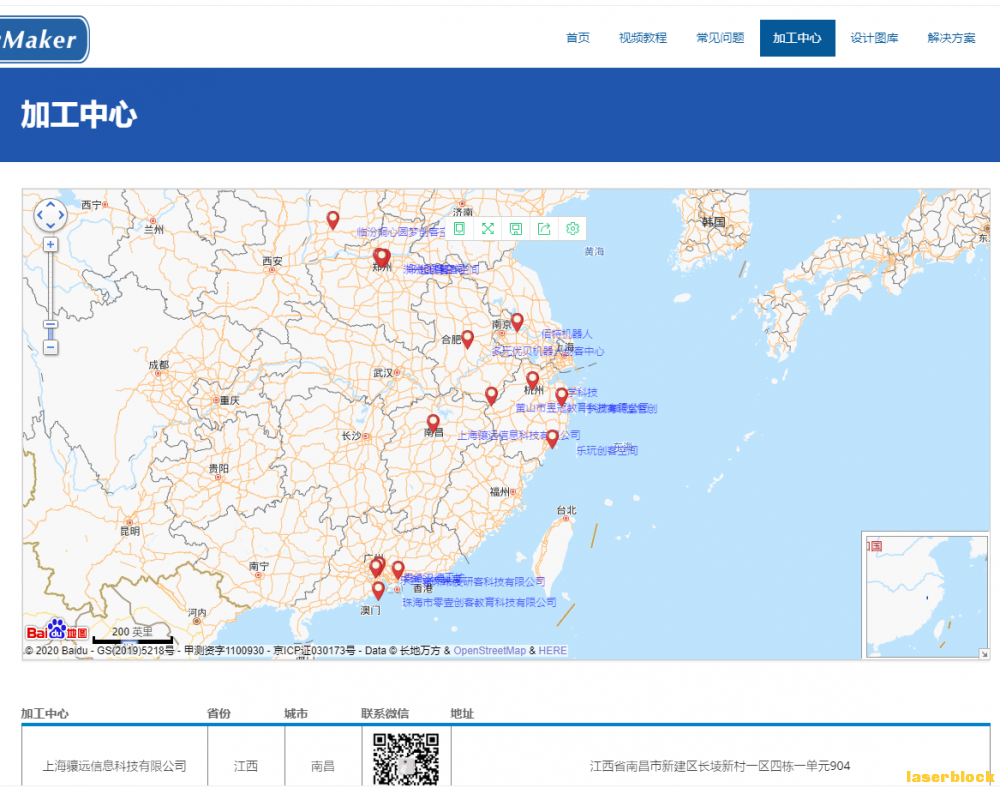Click the 上海骧远信息科技有限公司 table cell

(115, 766)
